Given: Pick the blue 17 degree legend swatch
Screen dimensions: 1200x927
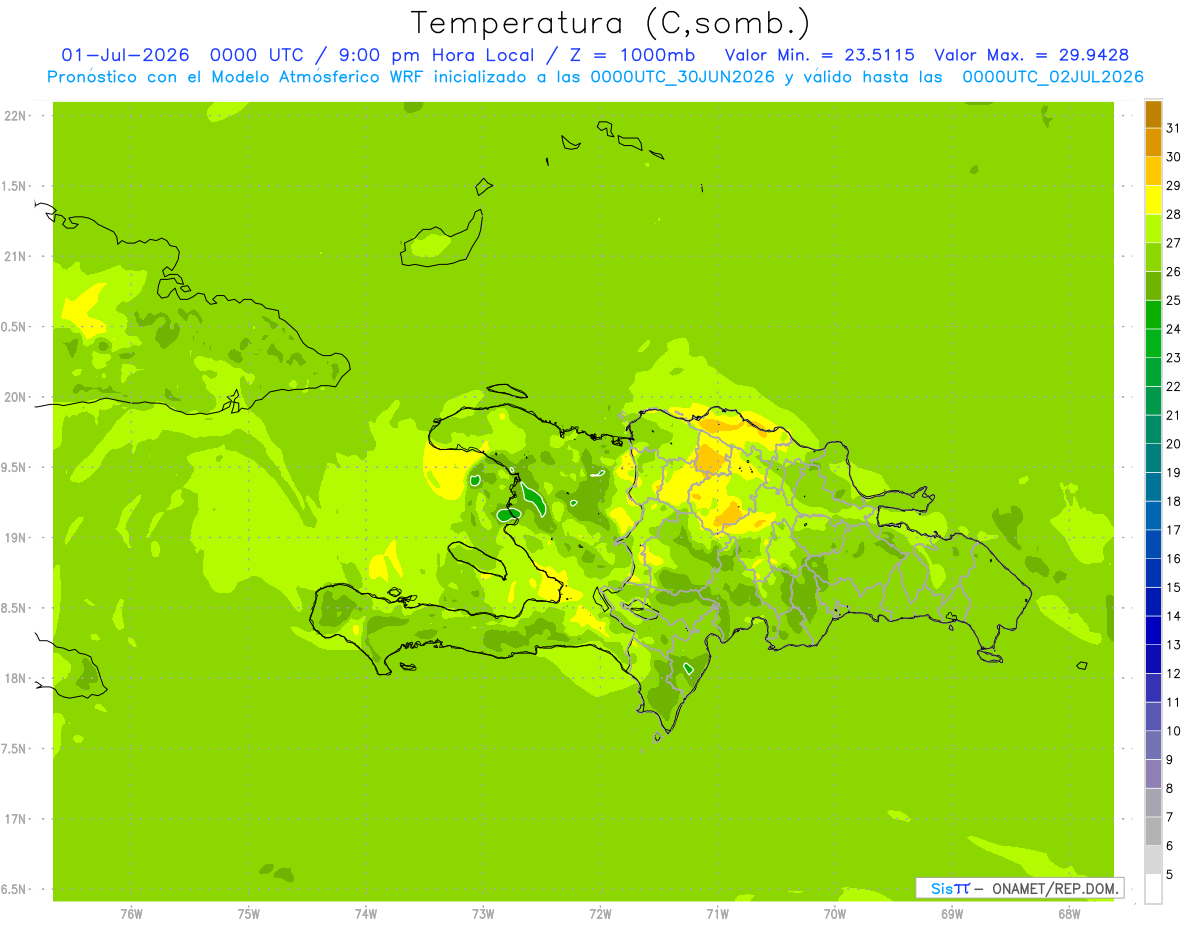Looking at the screenshot, I should (1153, 516).
